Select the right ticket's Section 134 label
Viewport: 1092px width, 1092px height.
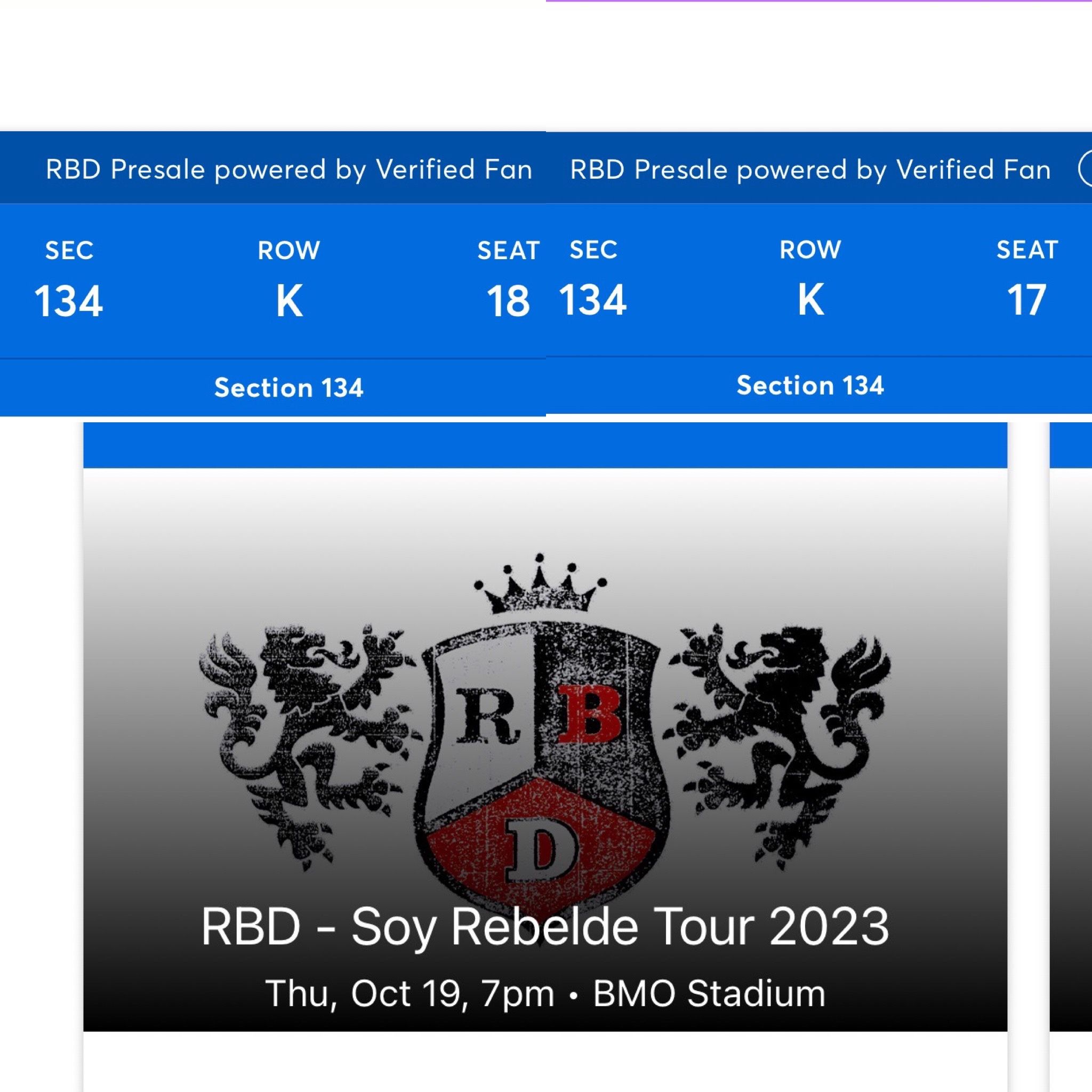(x=810, y=386)
